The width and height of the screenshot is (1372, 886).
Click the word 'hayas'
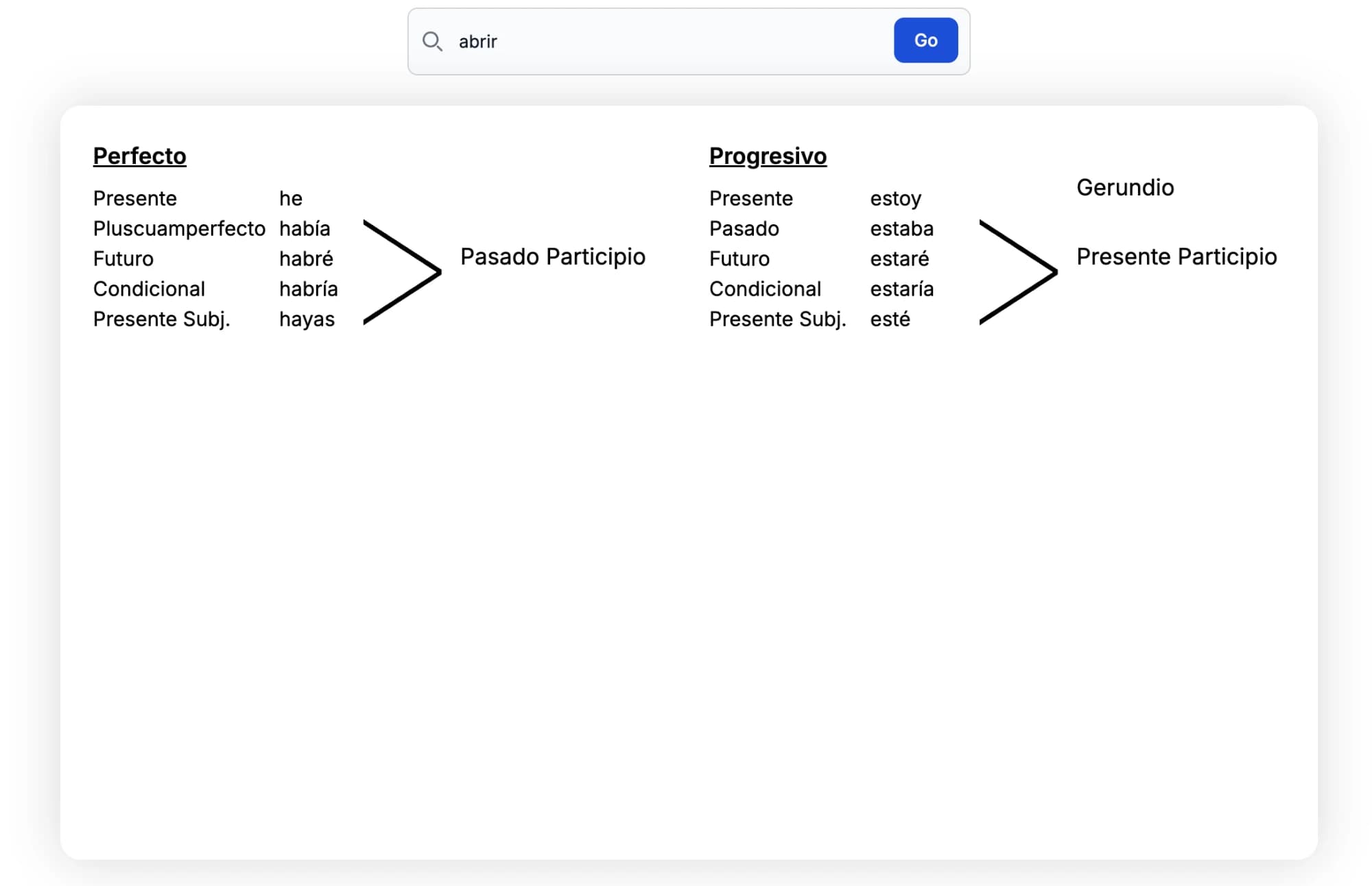(x=307, y=320)
